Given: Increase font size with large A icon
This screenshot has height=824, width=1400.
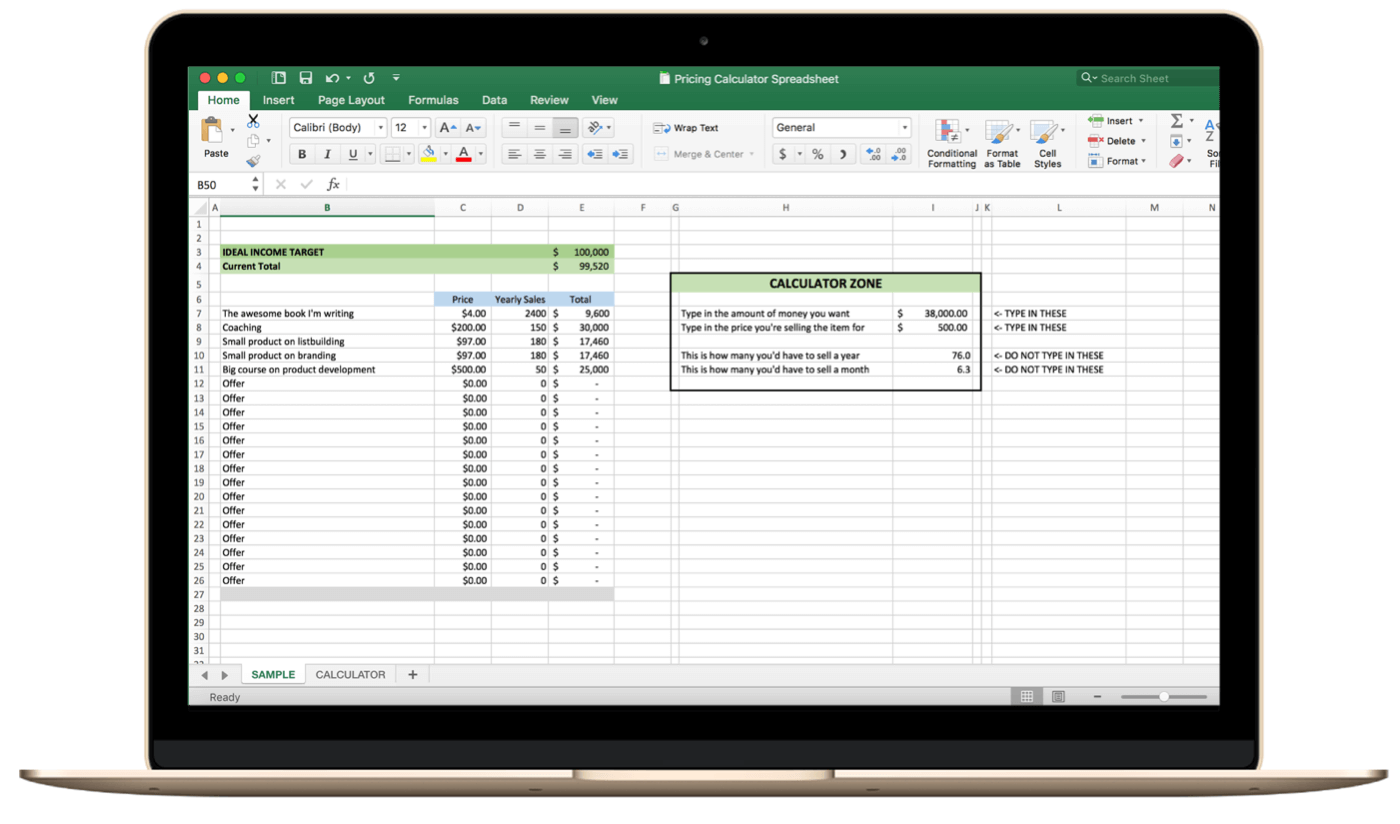Looking at the screenshot, I should click(x=448, y=128).
